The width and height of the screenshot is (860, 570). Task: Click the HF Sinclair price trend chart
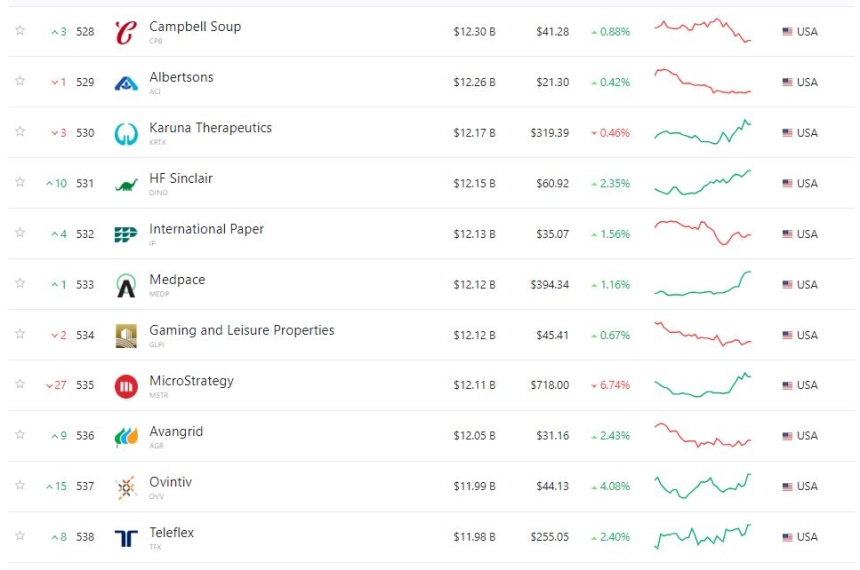703,183
